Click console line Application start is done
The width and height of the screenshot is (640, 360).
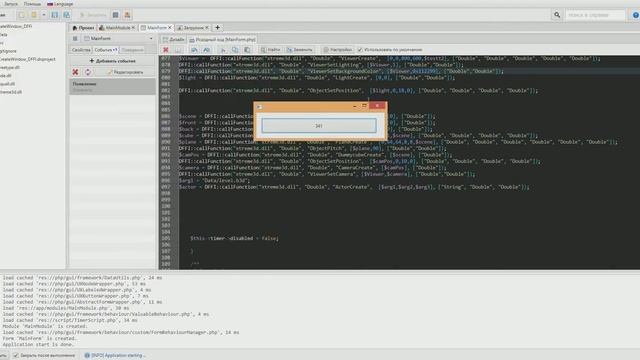click(39, 344)
